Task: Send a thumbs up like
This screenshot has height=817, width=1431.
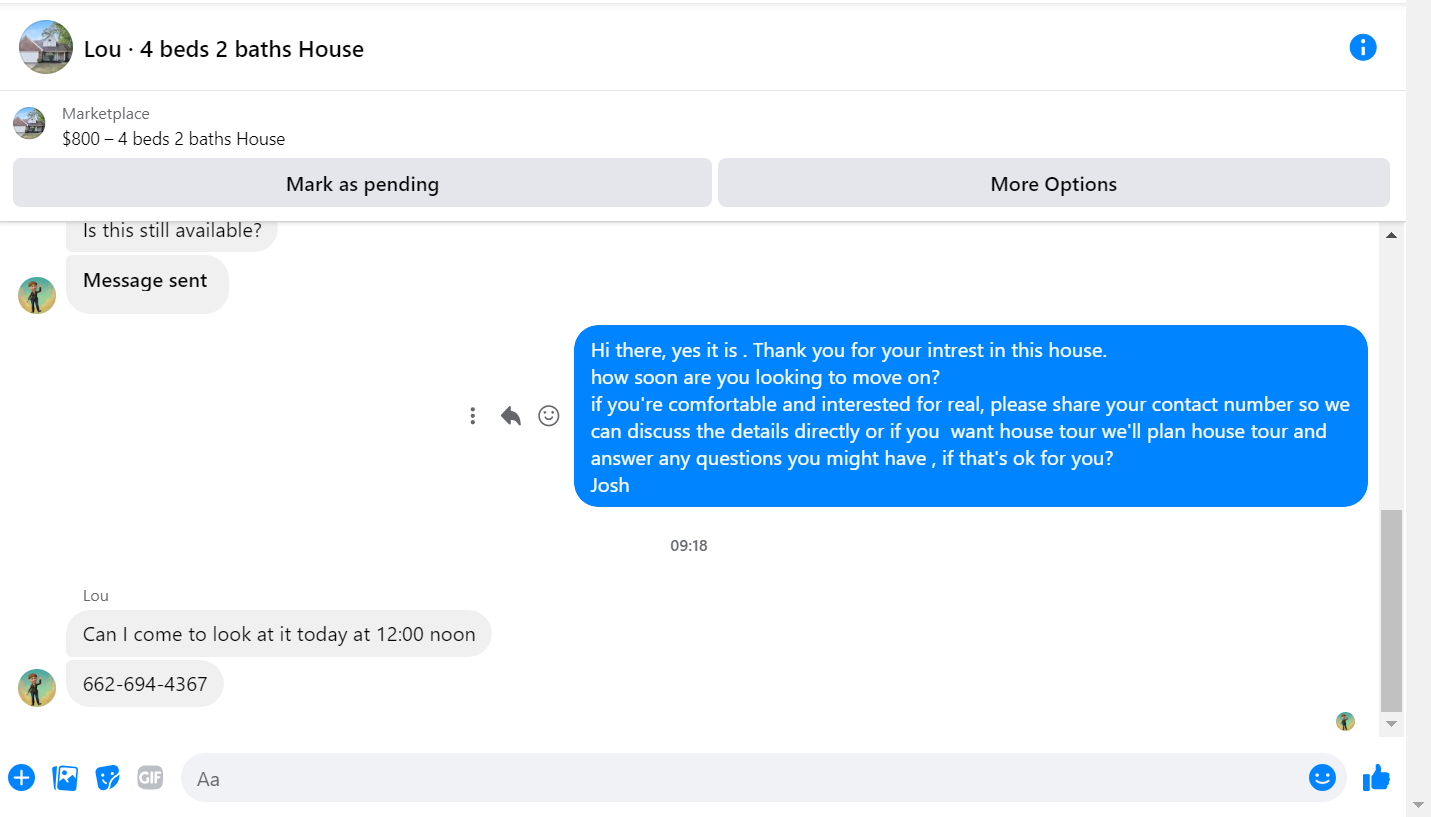Action: coord(1376,777)
